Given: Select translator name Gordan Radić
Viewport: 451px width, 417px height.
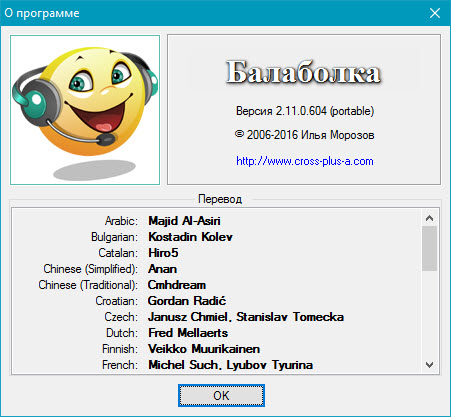Looking at the screenshot, I should tap(187, 301).
